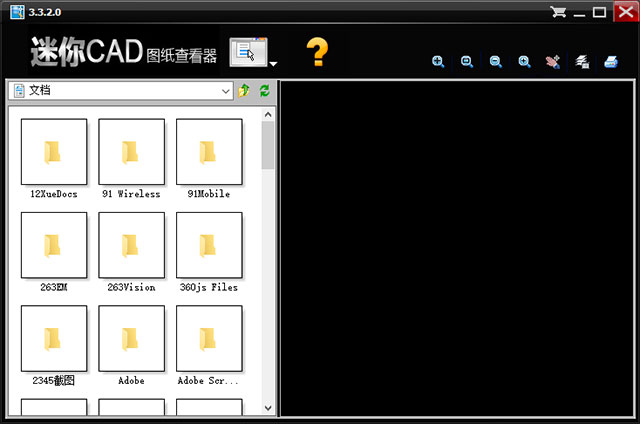640x424 pixels.
Task: Click the 263Vision folder name label
Action: (x=131, y=287)
